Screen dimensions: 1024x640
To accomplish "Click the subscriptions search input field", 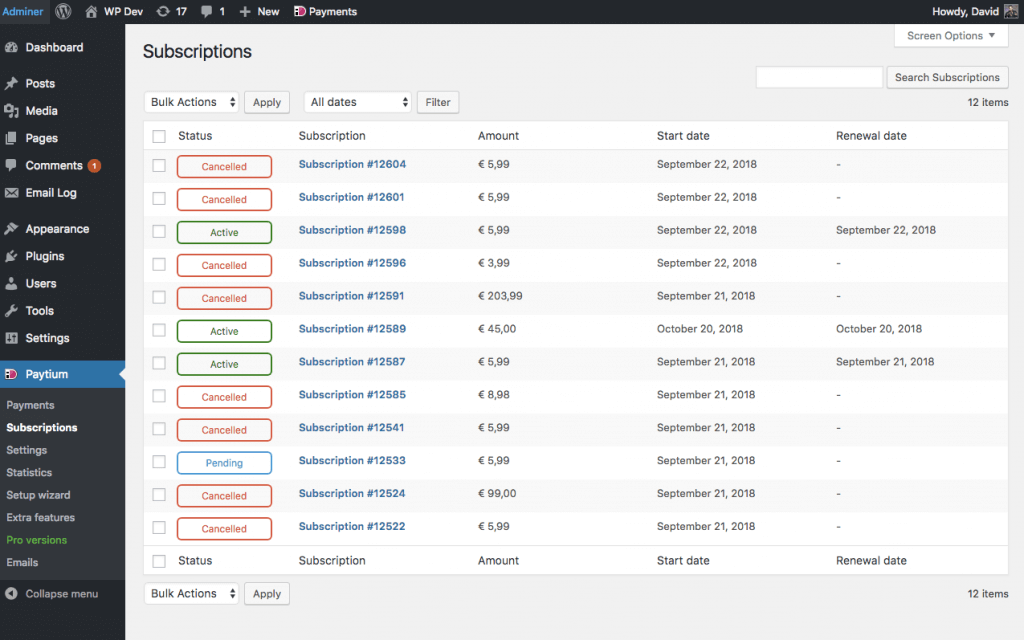I will point(819,77).
